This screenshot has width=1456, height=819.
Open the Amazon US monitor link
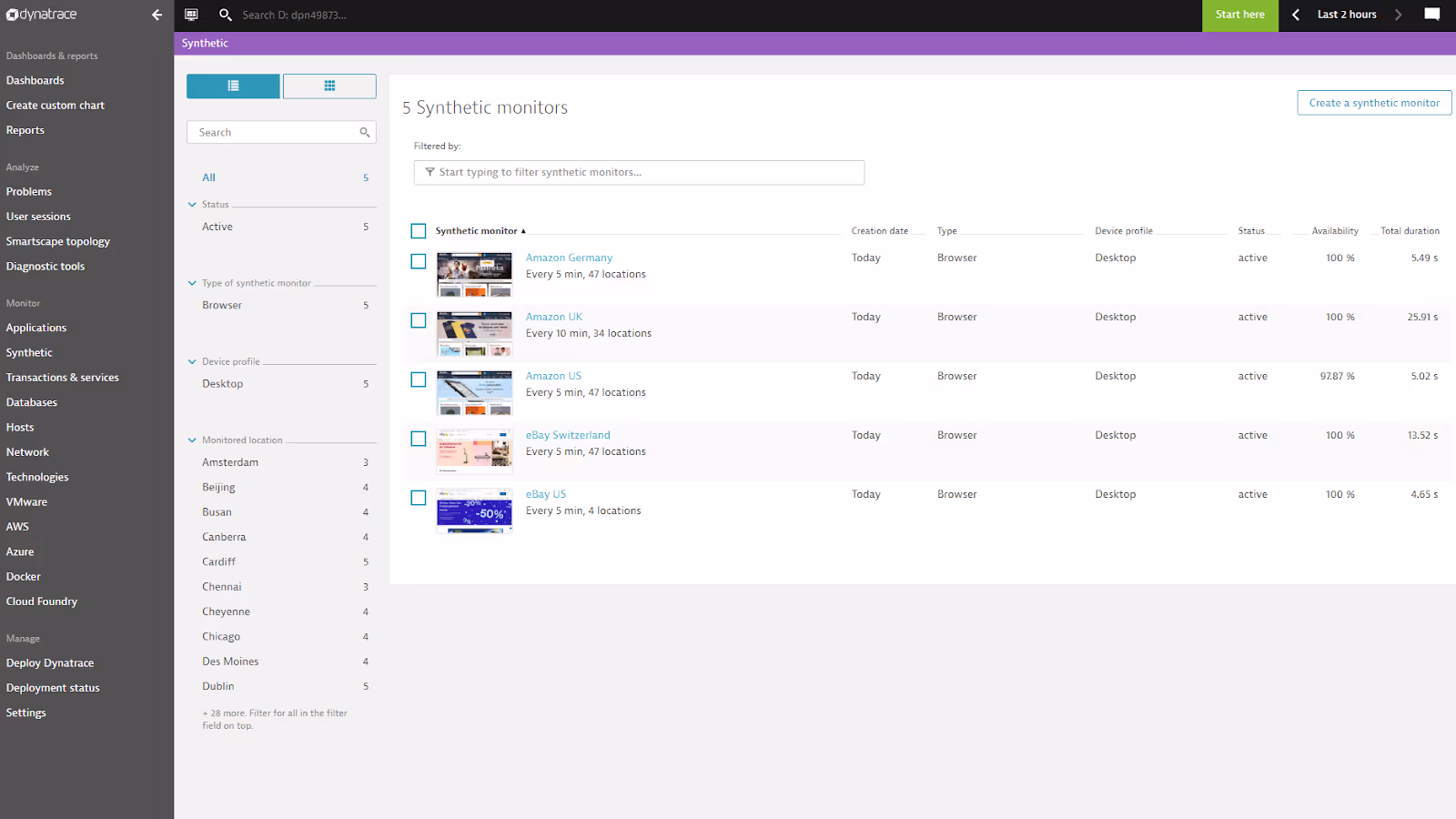[x=553, y=377]
